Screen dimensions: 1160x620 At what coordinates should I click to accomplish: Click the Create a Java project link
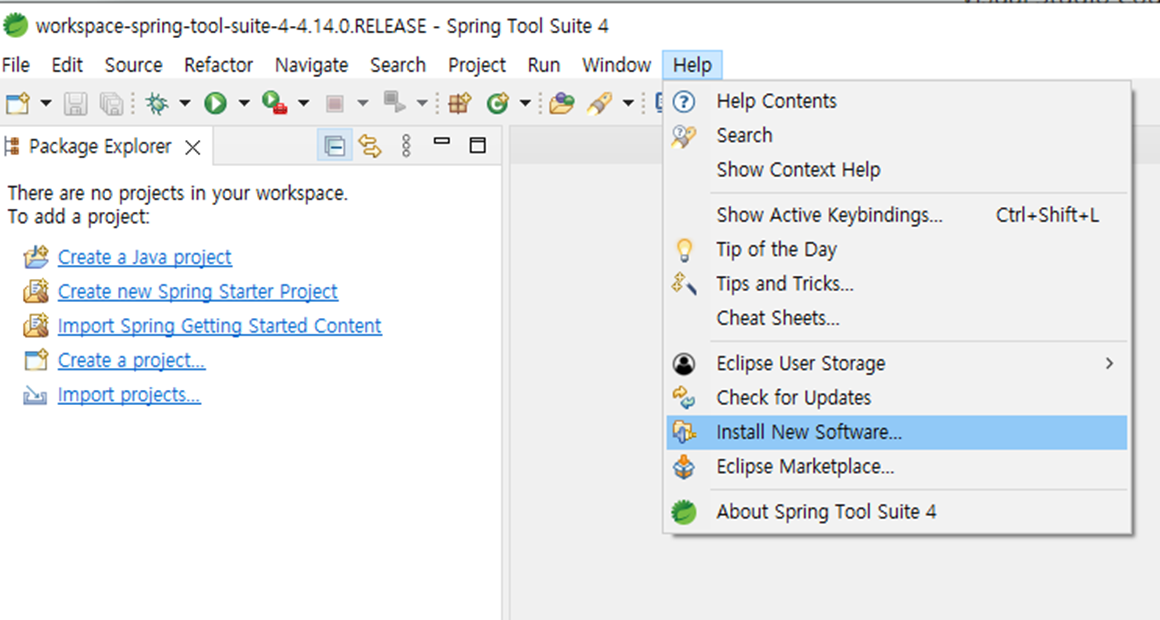tap(144, 257)
